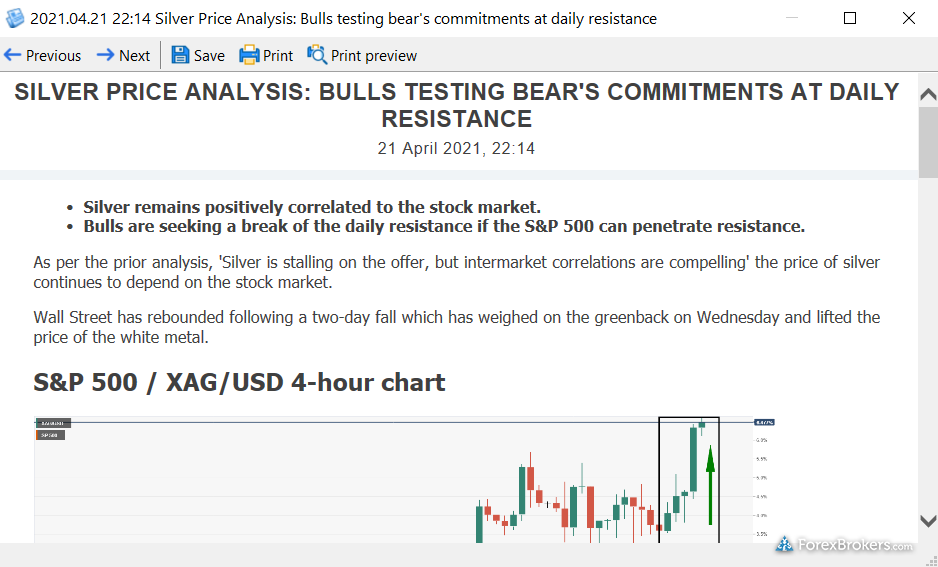Click the floppy disk Save icon
The image size is (938, 567).
180,55
